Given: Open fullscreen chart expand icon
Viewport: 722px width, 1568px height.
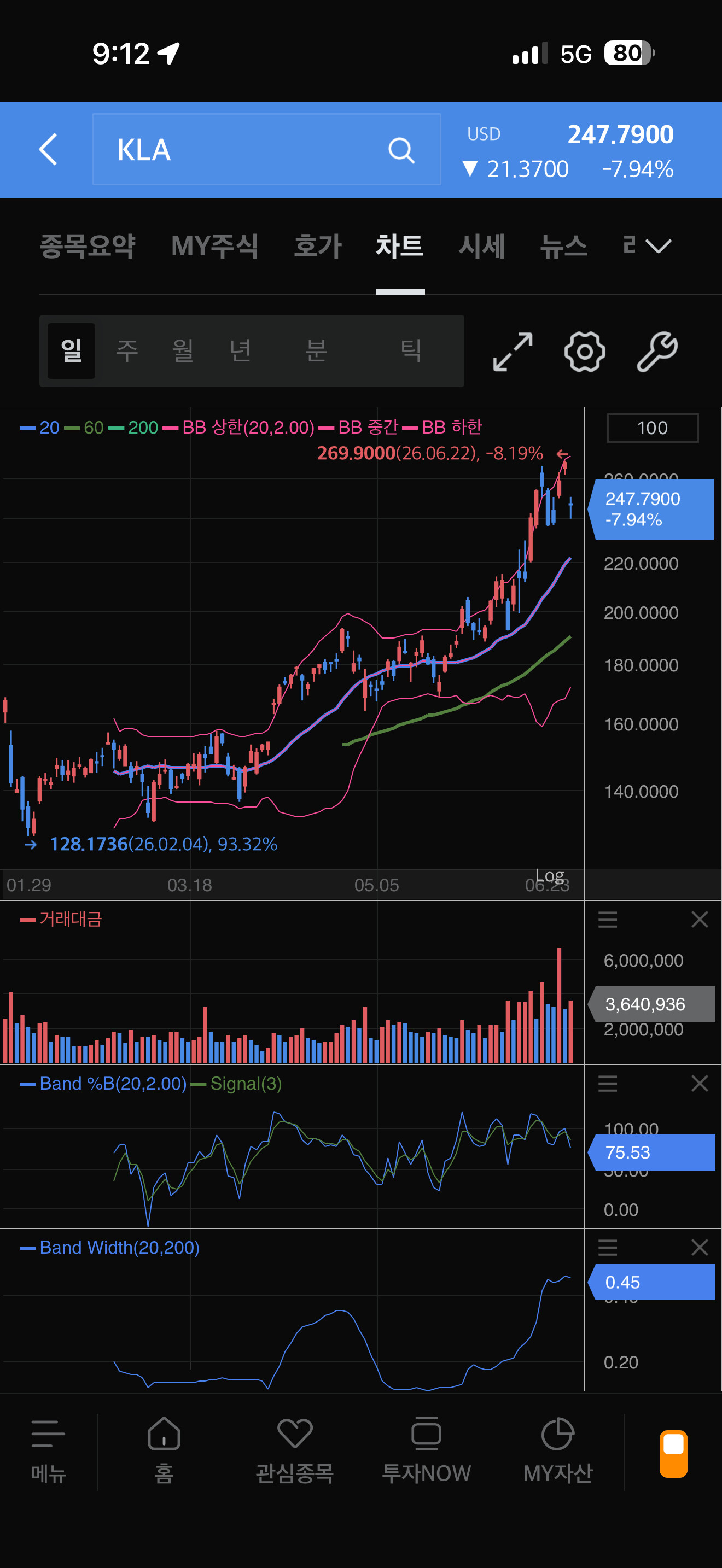Looking at the screenshot, I should pyautogui.click(x=513, y=351).
